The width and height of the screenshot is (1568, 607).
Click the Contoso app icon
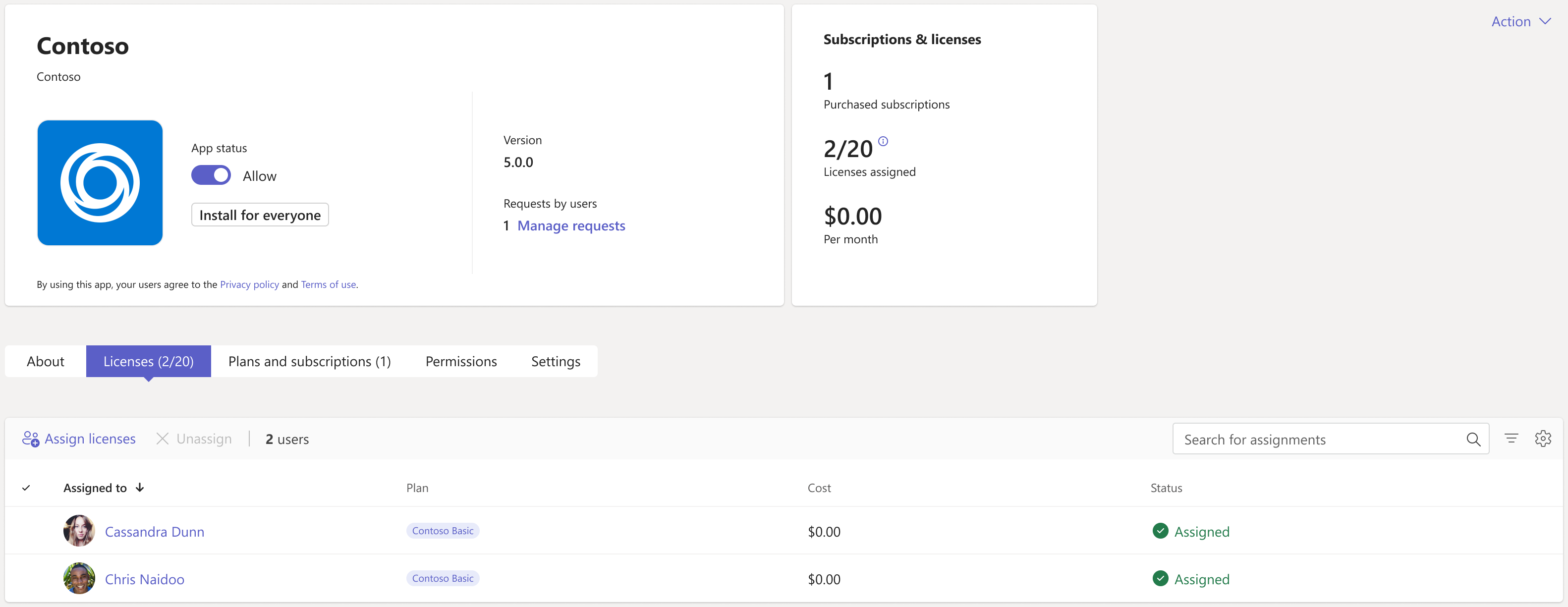[x=99, y=182]
